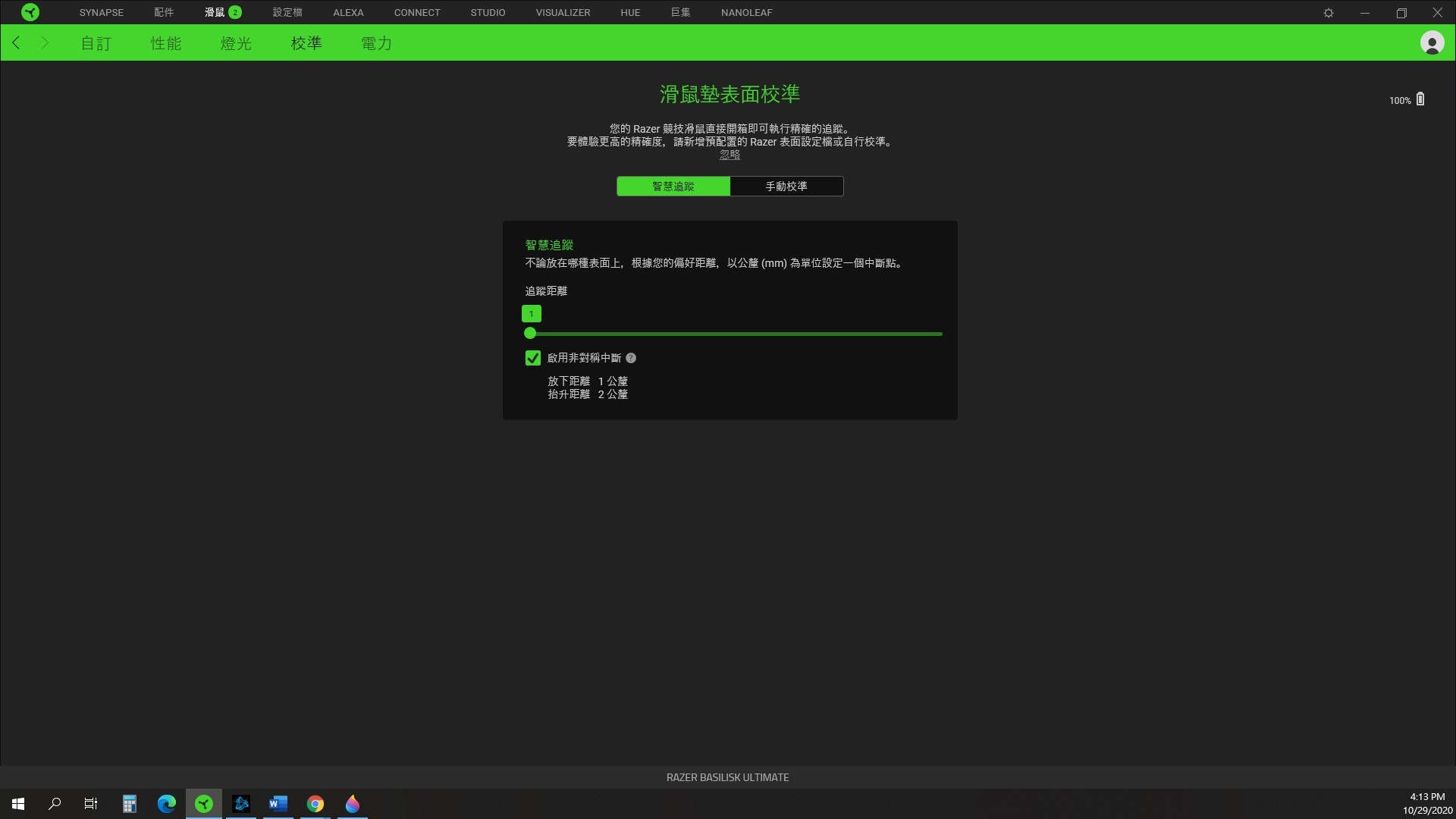
Task: Click the 100% battery percentage text
Action: pos(1400,100)
